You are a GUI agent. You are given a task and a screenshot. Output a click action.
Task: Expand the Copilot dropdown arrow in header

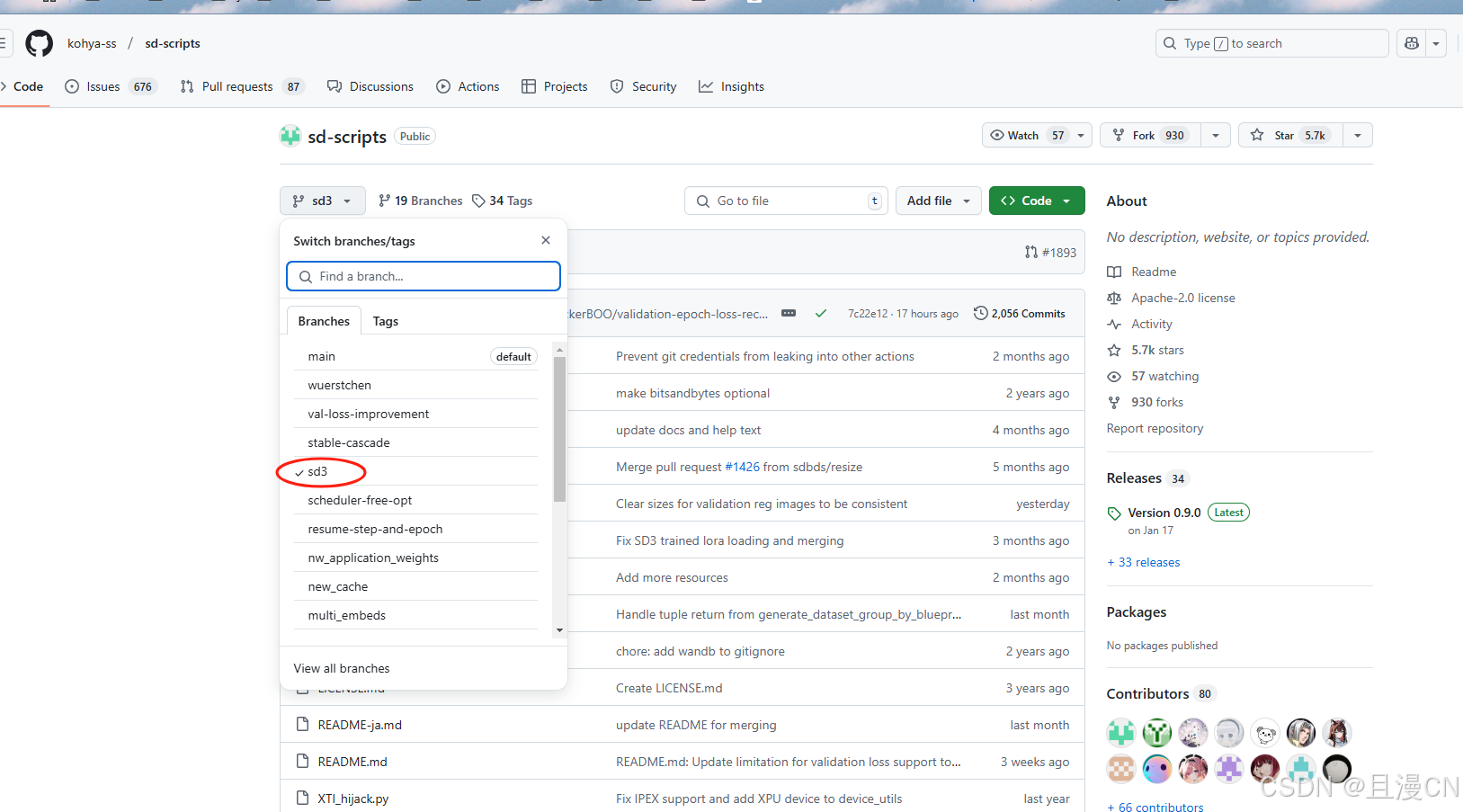point(1436,43)
